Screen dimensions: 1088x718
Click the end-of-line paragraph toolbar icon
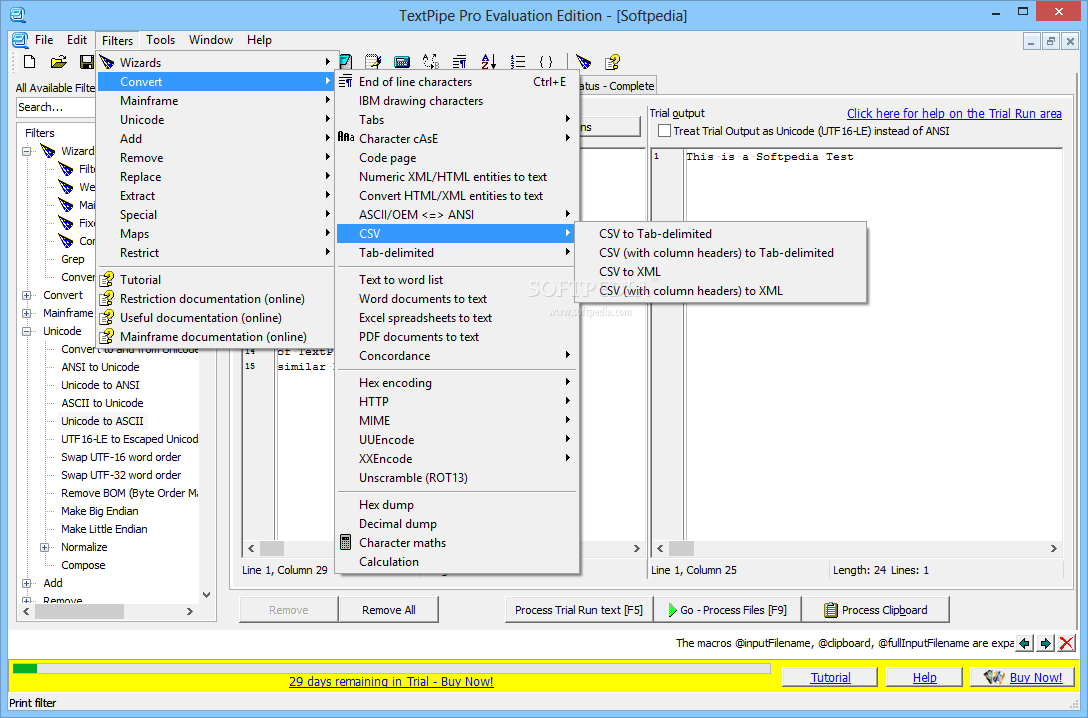459,62
